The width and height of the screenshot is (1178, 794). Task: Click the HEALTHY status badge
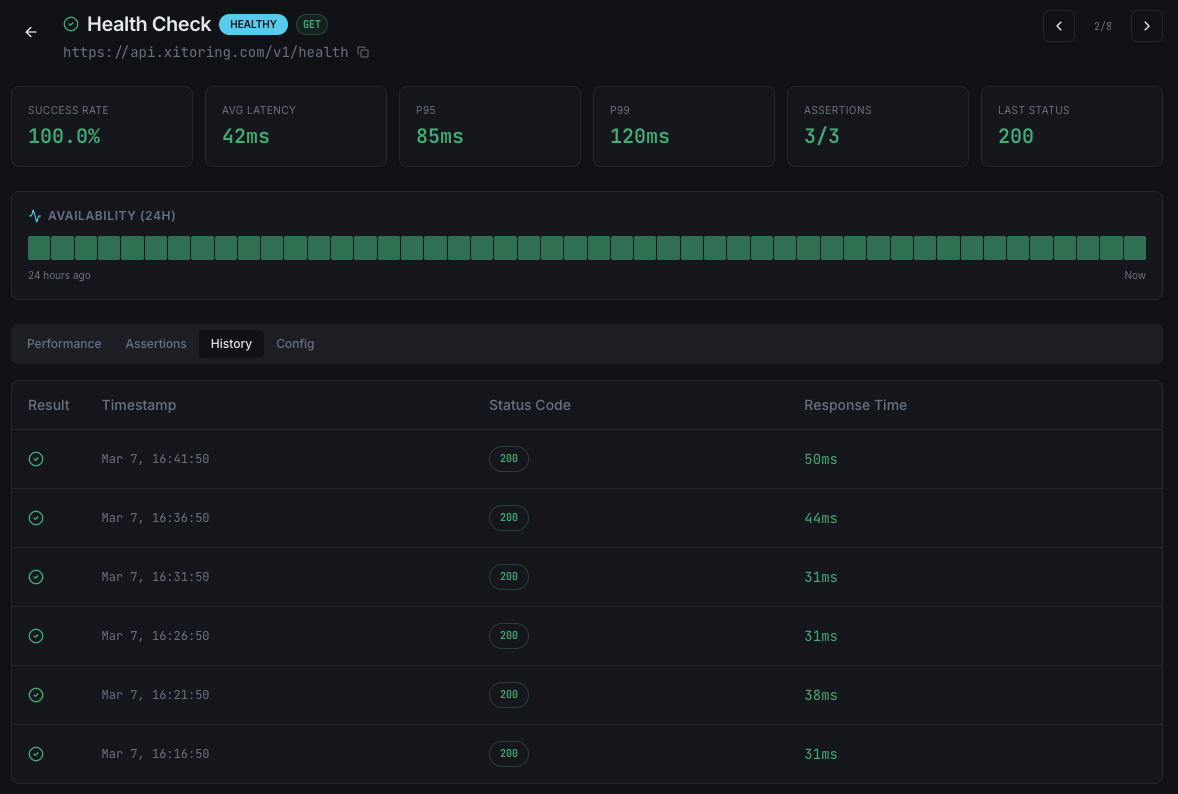(x=253, y=24)
